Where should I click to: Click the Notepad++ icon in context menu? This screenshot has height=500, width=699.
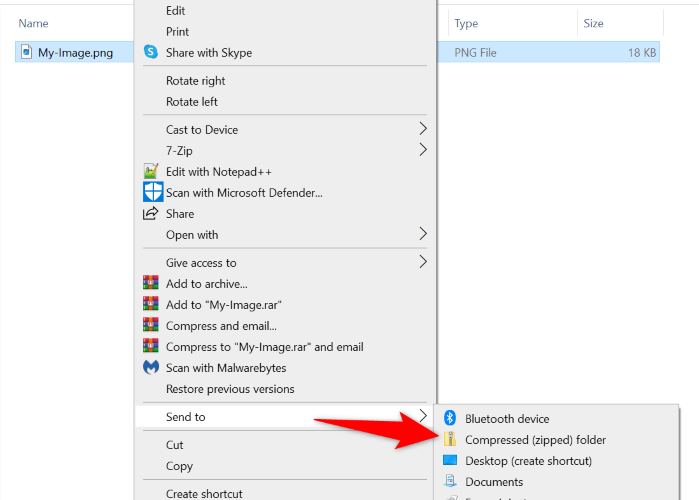pos(151,172)
